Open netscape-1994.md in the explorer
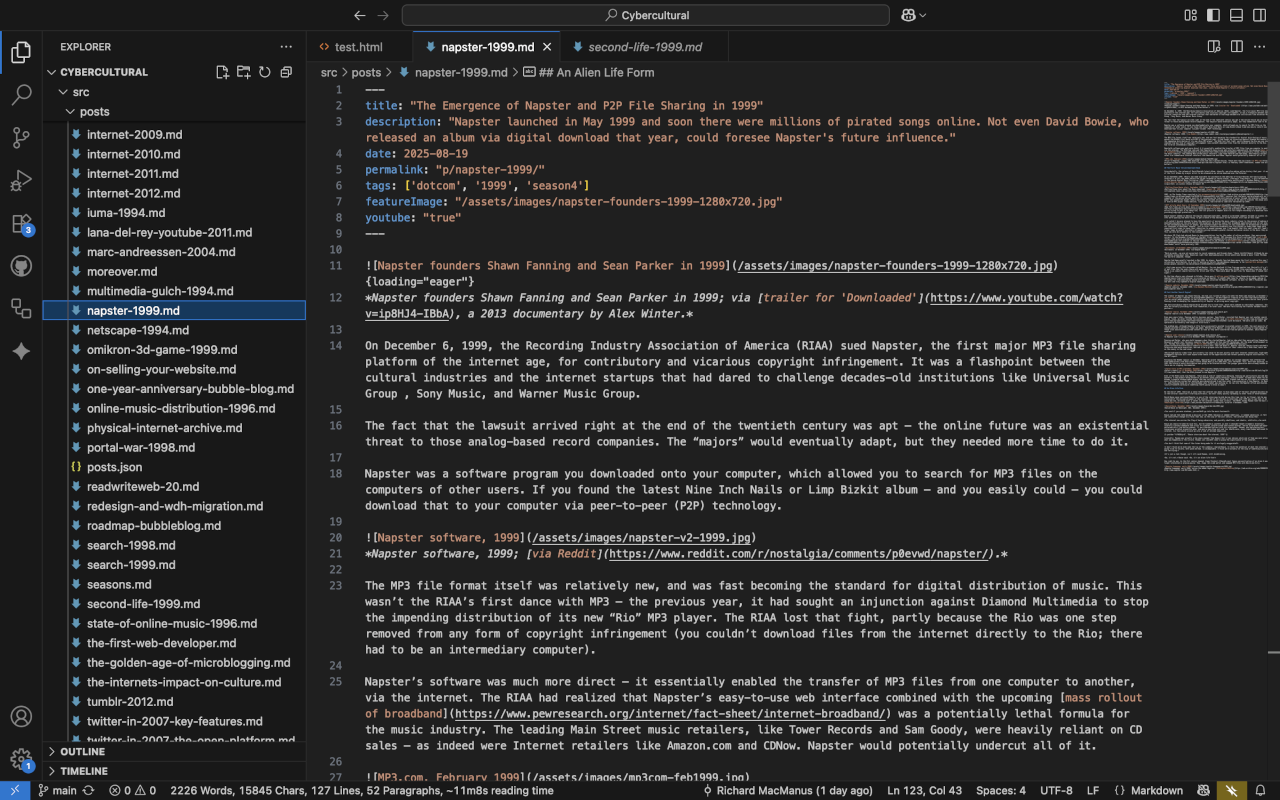1280x800 pixels. coord(138,330)
